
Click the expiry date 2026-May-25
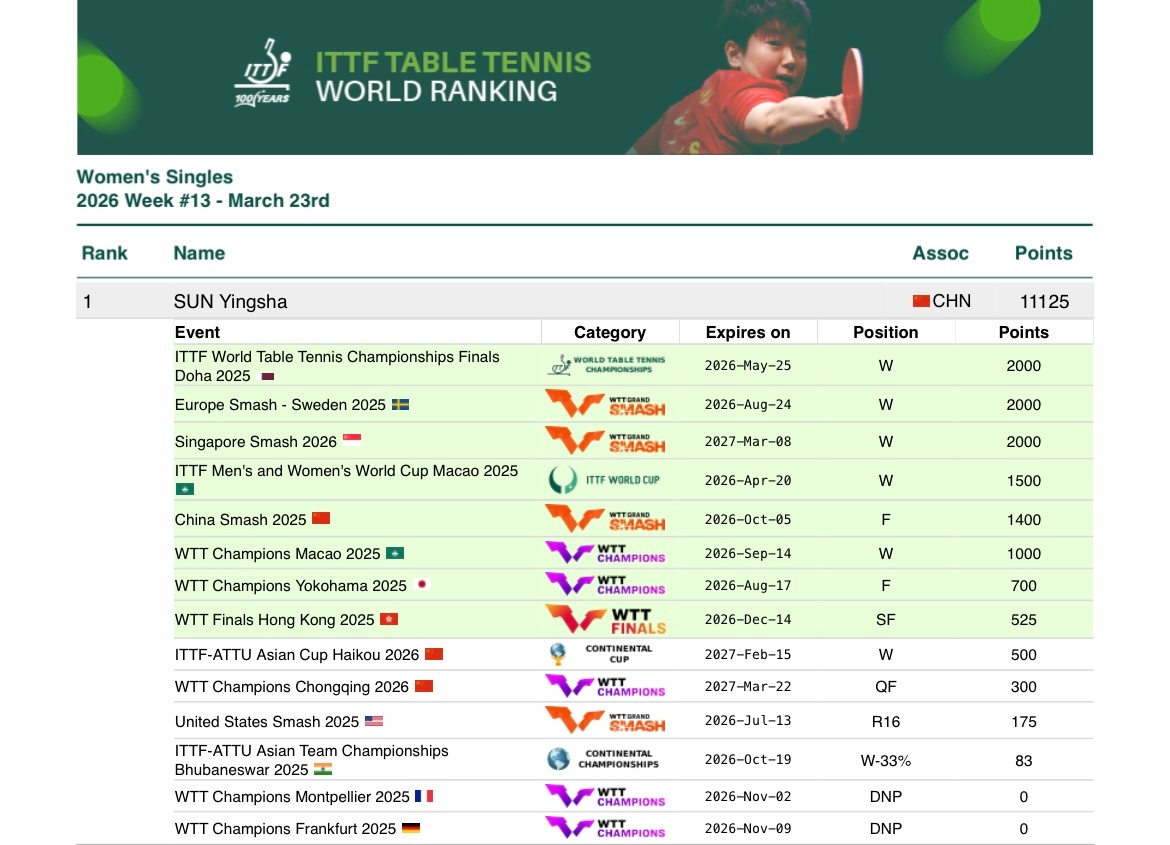(x=748, y=366)
